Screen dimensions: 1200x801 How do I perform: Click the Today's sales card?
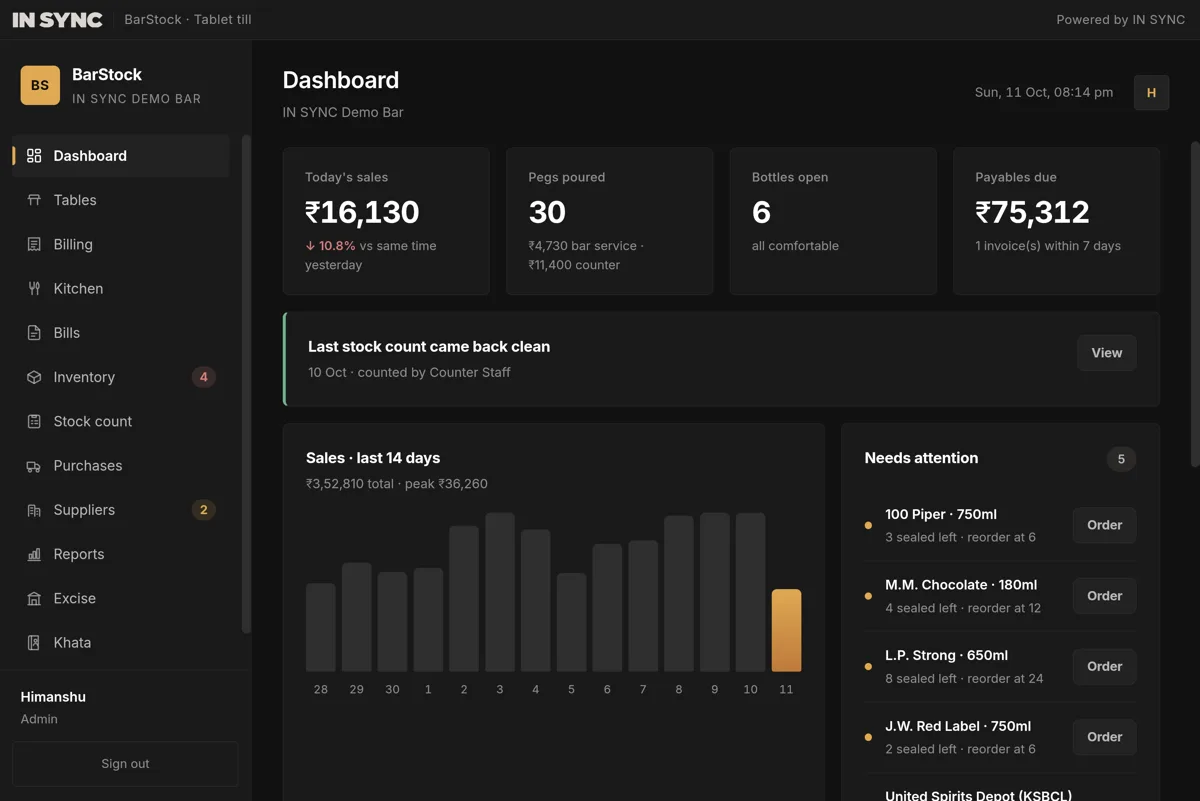point(386,222)
